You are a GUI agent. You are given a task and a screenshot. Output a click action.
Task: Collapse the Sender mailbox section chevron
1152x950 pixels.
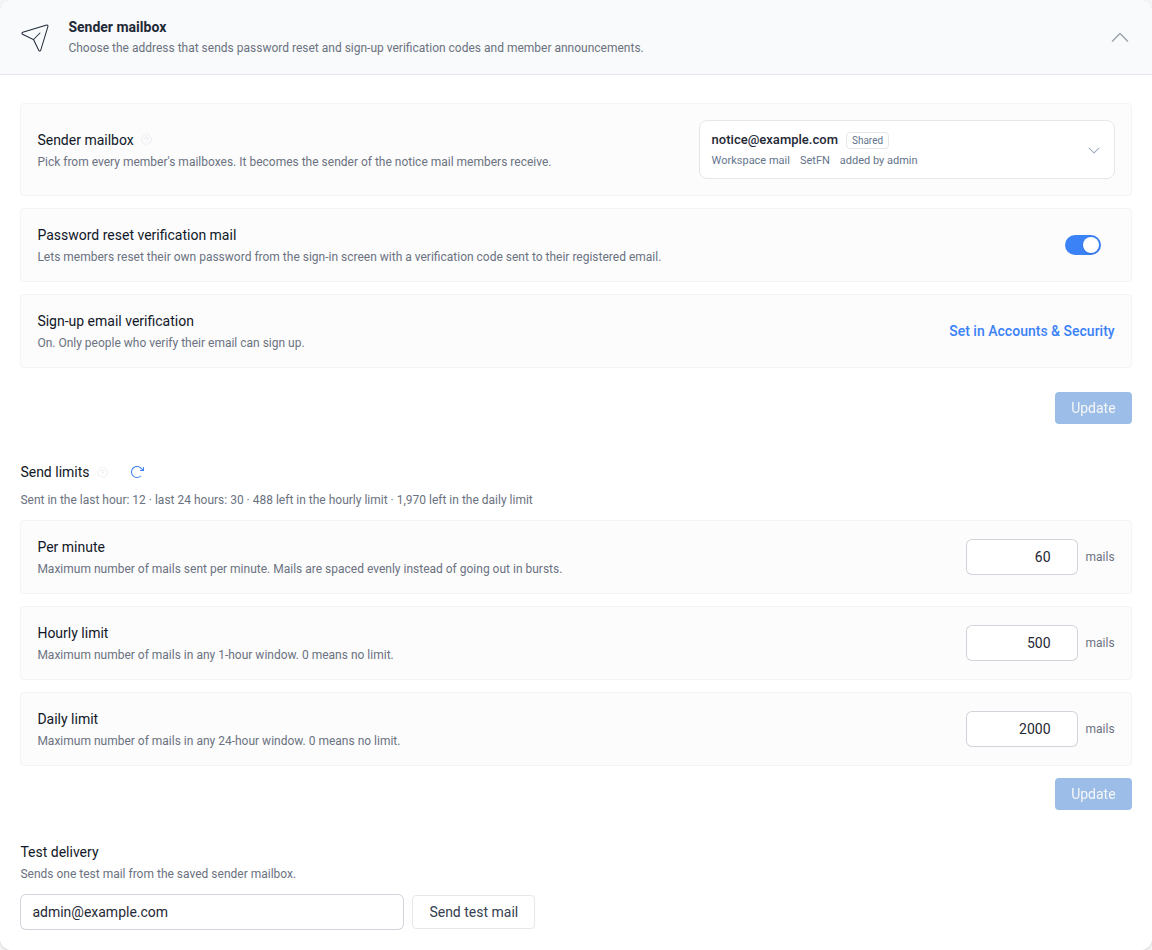click(1119, 37)
